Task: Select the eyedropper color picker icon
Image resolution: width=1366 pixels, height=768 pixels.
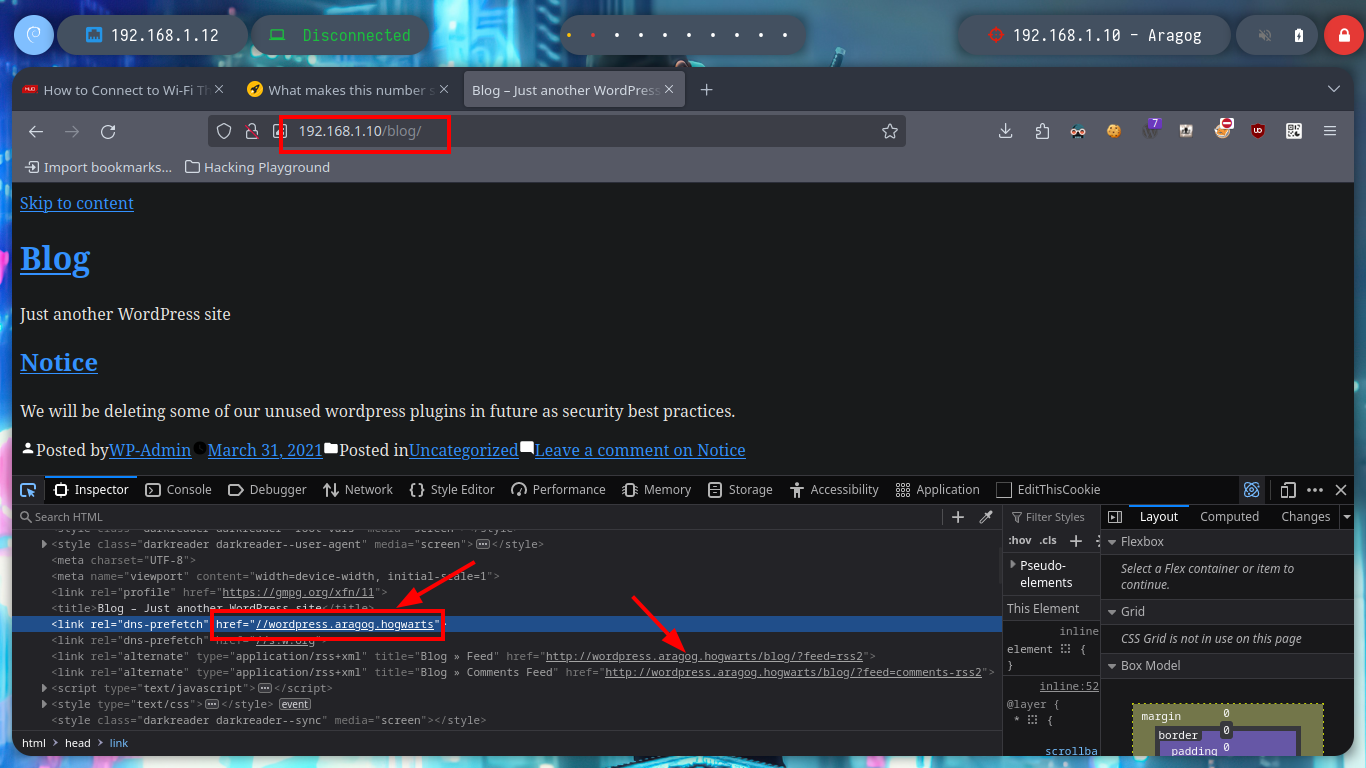Action: pyautogui.click(x=986, y=517)
